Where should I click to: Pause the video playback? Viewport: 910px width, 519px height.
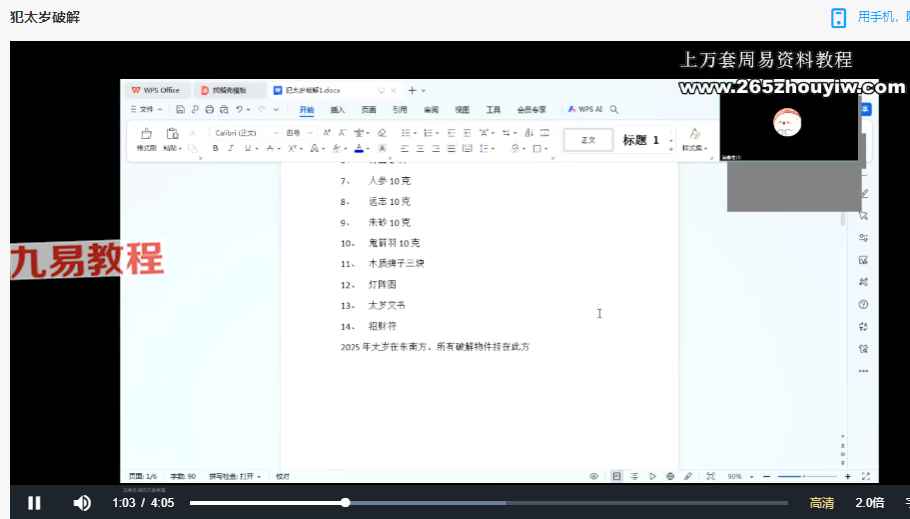(x=34, y=503)
